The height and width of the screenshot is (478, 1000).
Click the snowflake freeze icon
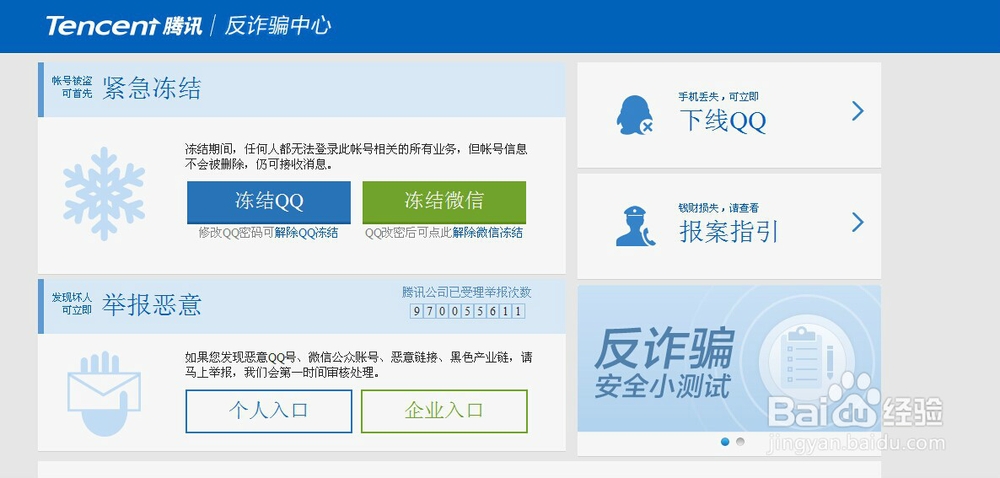[104, 193]
